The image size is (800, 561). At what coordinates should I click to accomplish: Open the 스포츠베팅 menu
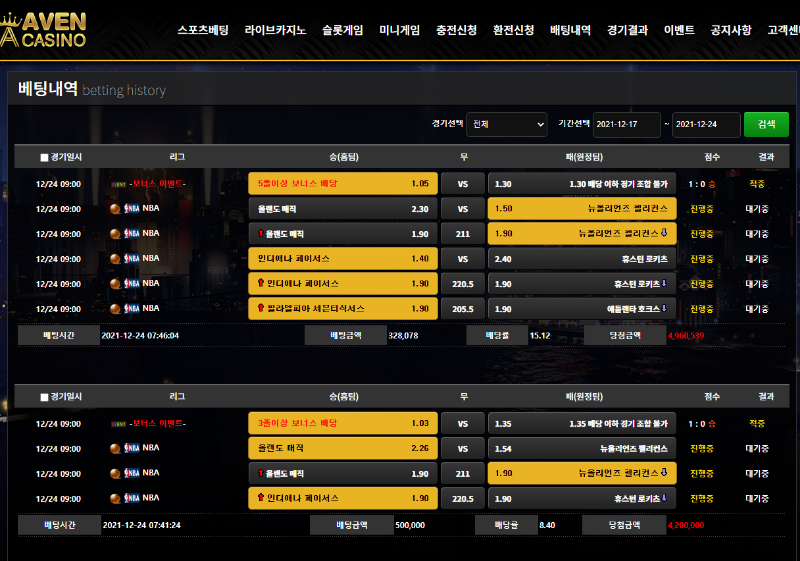203,30
